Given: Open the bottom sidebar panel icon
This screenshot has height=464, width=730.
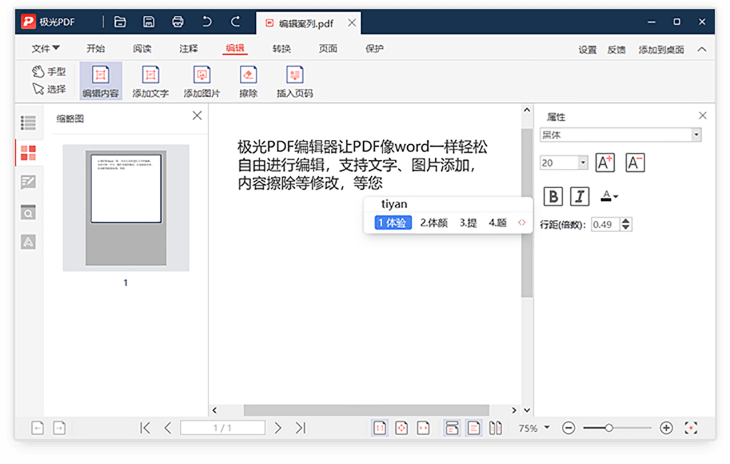Looking at the screenshot, I should [28, 242].
